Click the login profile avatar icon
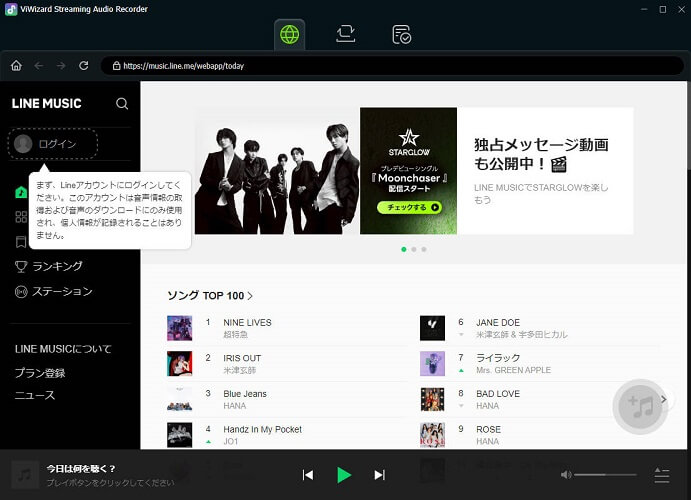The height and width of the screenshot is (500, 691). [23, 144]
